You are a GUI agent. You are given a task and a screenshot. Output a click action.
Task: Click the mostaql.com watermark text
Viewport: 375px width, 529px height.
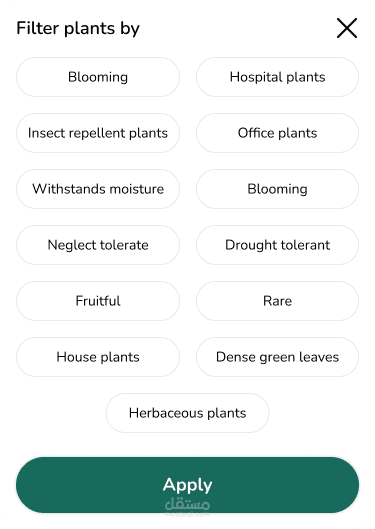click(188, 514)
